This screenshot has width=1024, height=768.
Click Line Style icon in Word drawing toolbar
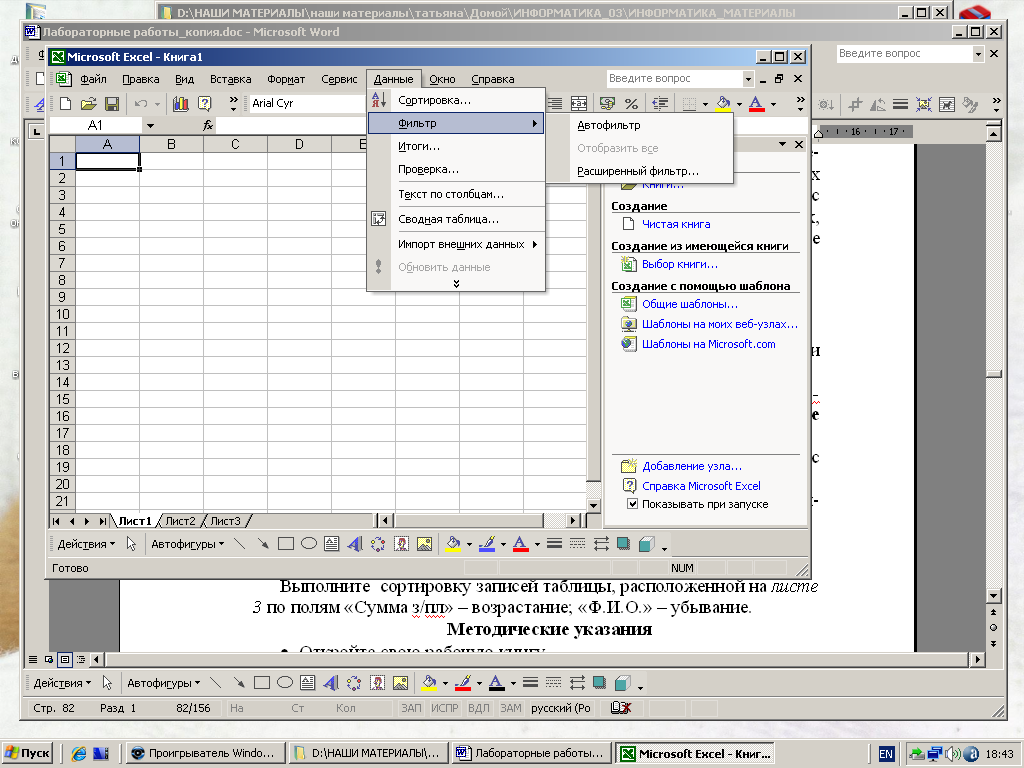tap(530, 683)
